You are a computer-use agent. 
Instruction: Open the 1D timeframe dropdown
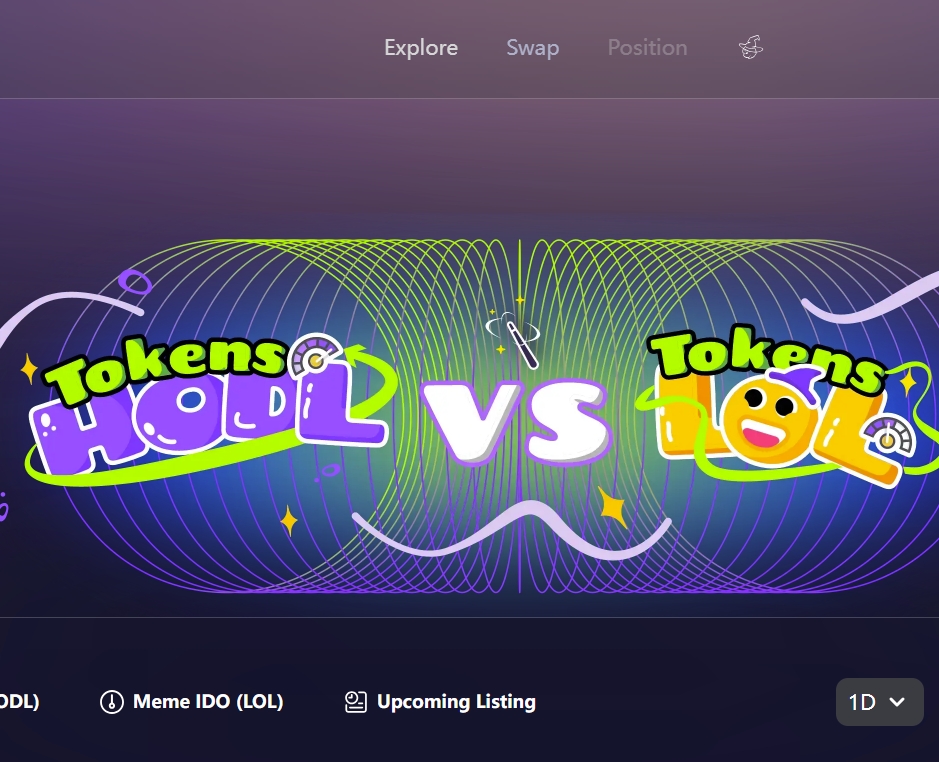(x=879, y=701)
